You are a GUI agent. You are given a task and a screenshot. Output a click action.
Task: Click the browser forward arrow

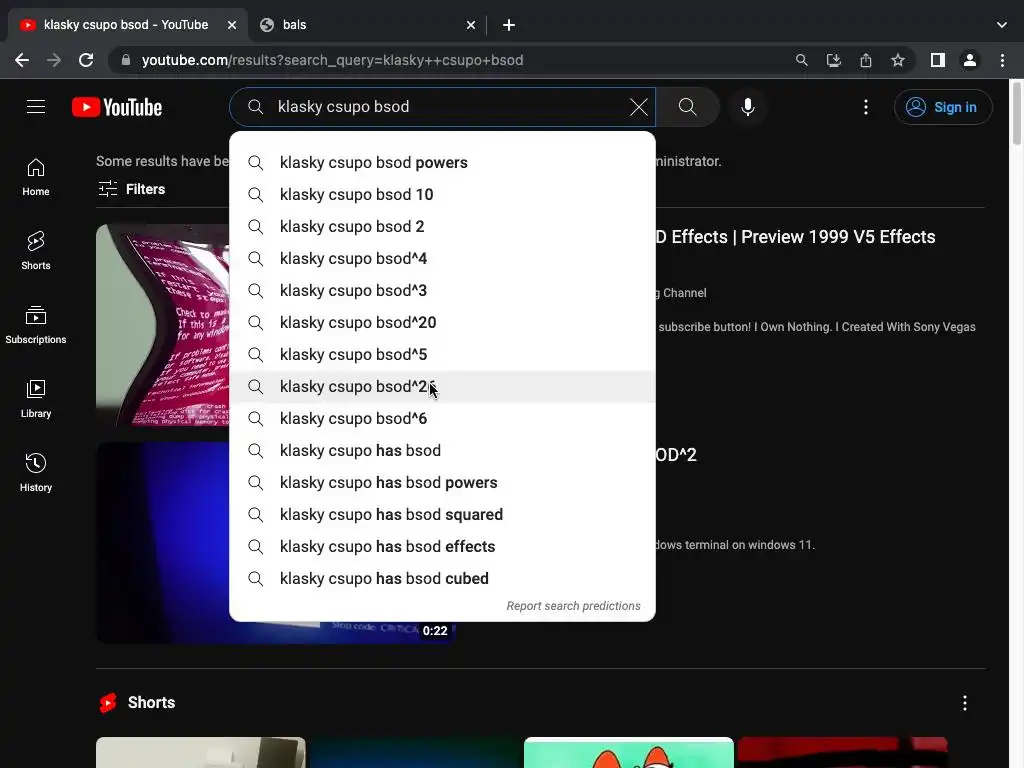click(54, 60)
